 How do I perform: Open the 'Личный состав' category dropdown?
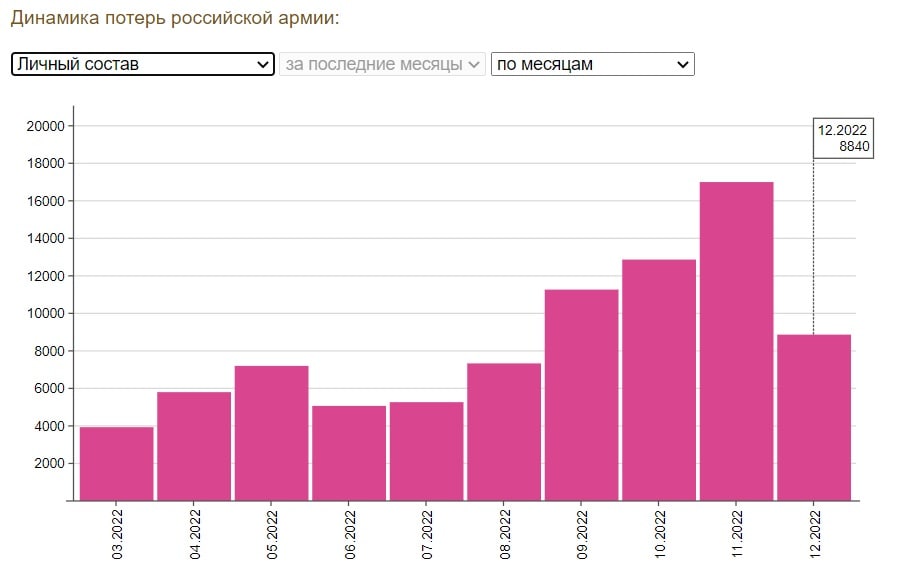pos(142,64)
